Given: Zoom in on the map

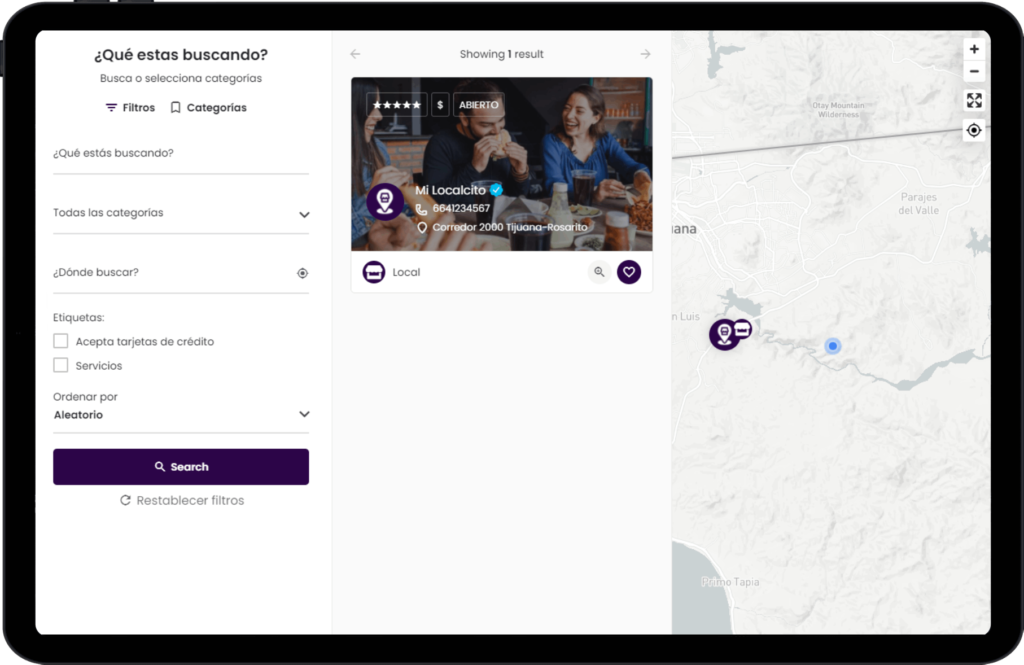Looking at the screenshot, I should click(974, 49).
